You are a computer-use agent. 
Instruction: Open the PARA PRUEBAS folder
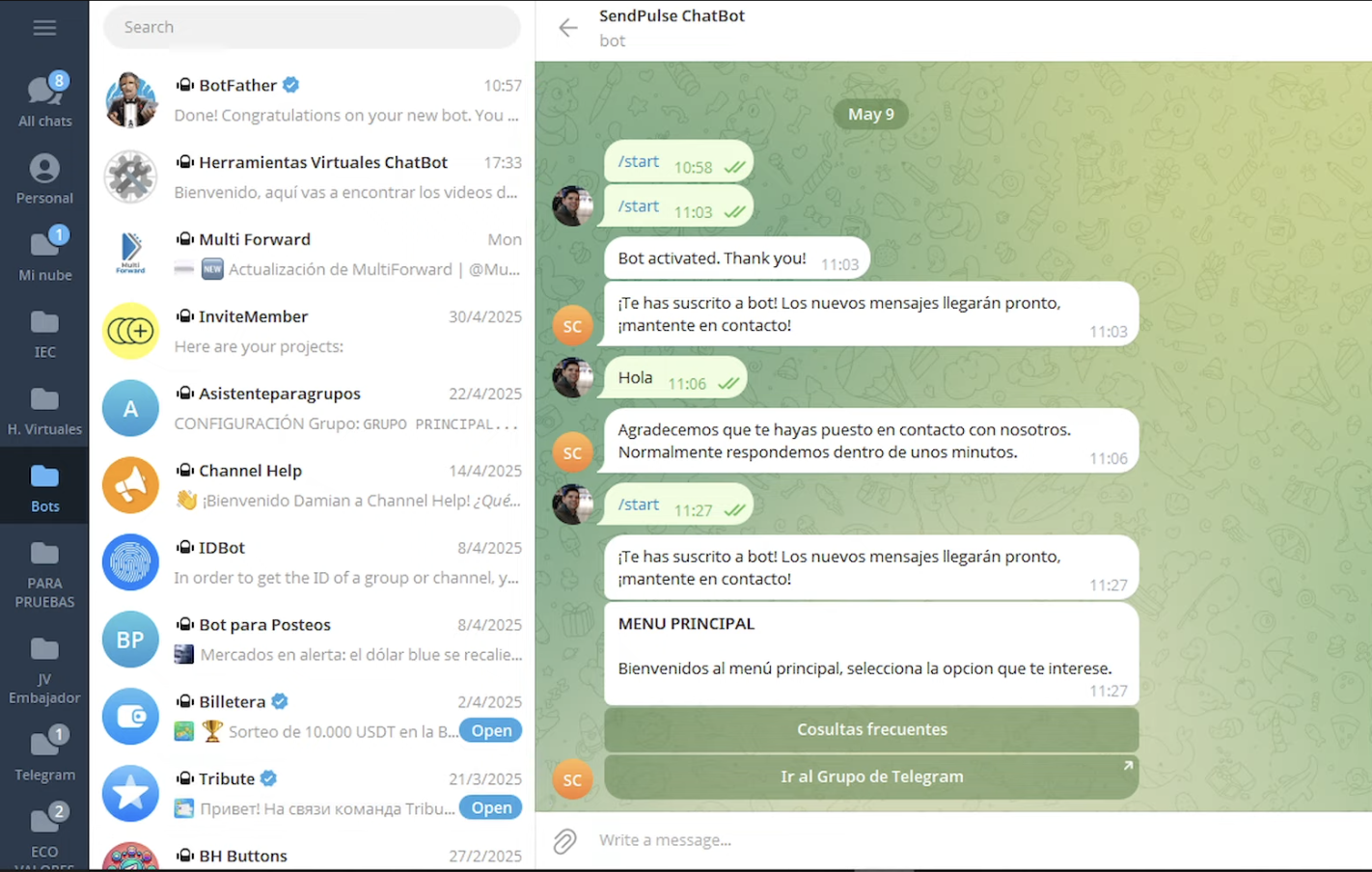[x=44, y=573]
